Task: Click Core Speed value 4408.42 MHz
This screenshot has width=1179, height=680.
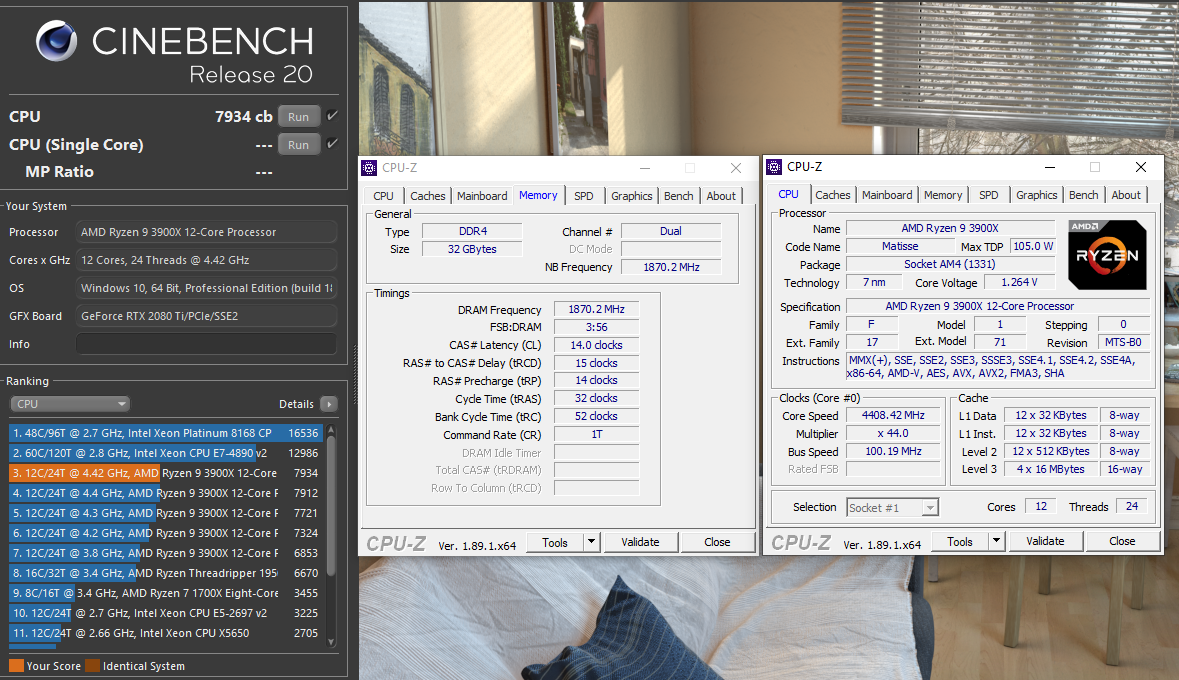Action: tap(893, 415)
